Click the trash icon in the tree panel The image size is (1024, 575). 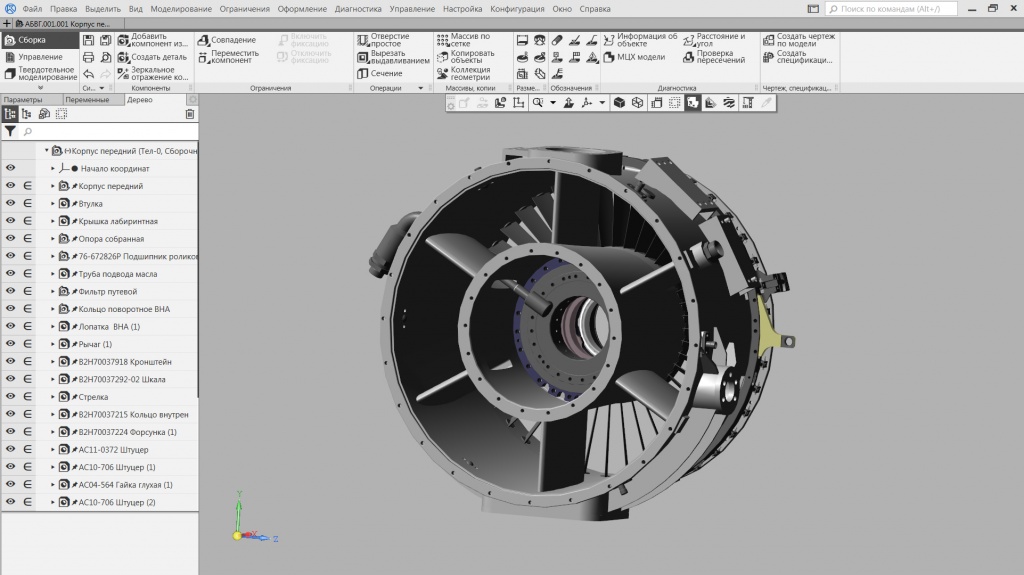click(x=190, y=114)
